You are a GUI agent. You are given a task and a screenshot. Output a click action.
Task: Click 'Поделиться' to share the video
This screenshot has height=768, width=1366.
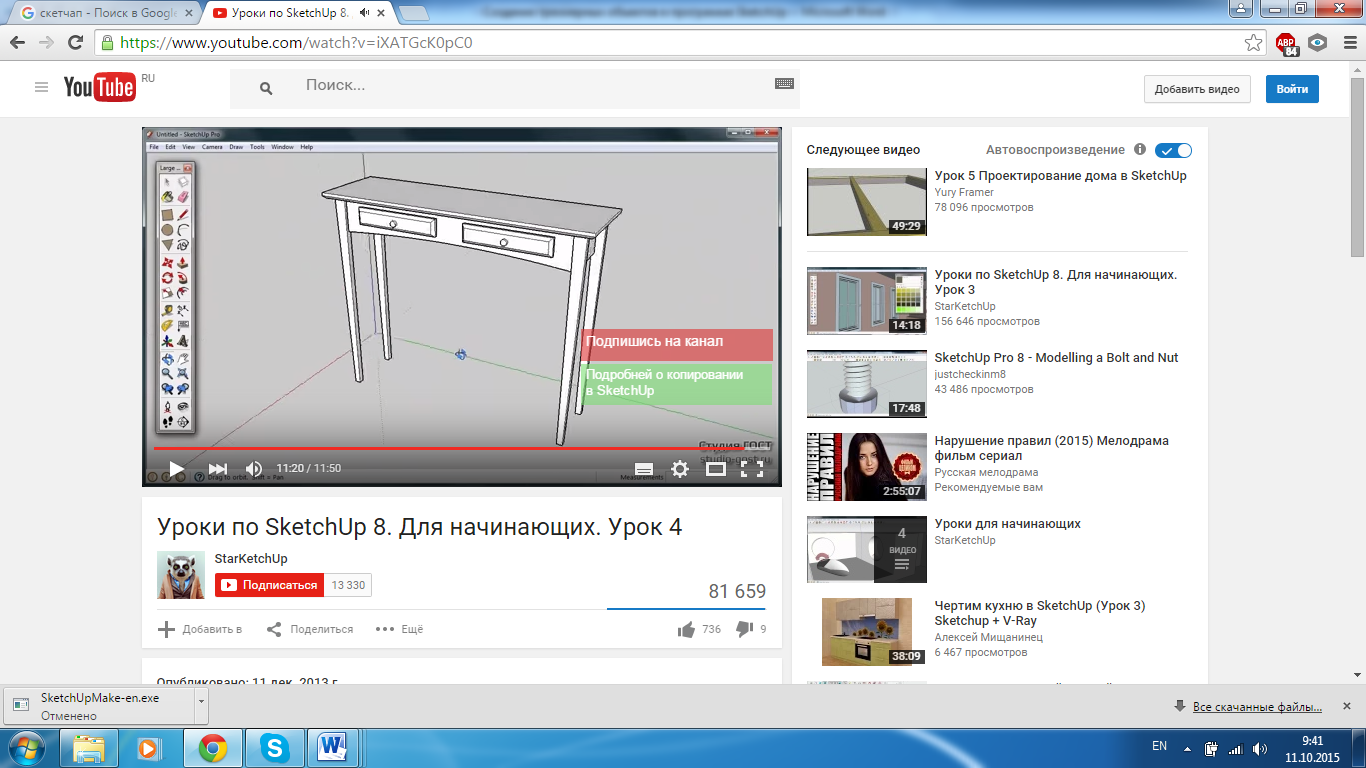tap(310, 629)
